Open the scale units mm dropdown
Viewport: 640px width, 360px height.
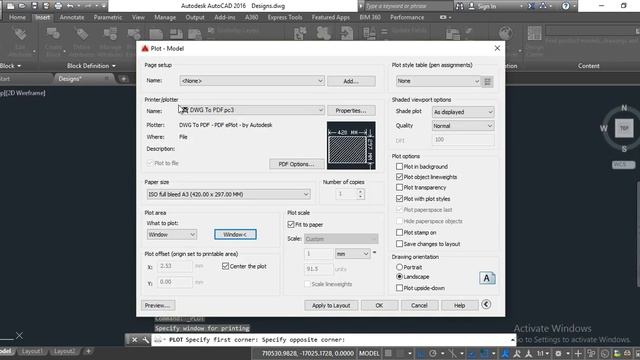pyautogui.click(x=352, y=254)
